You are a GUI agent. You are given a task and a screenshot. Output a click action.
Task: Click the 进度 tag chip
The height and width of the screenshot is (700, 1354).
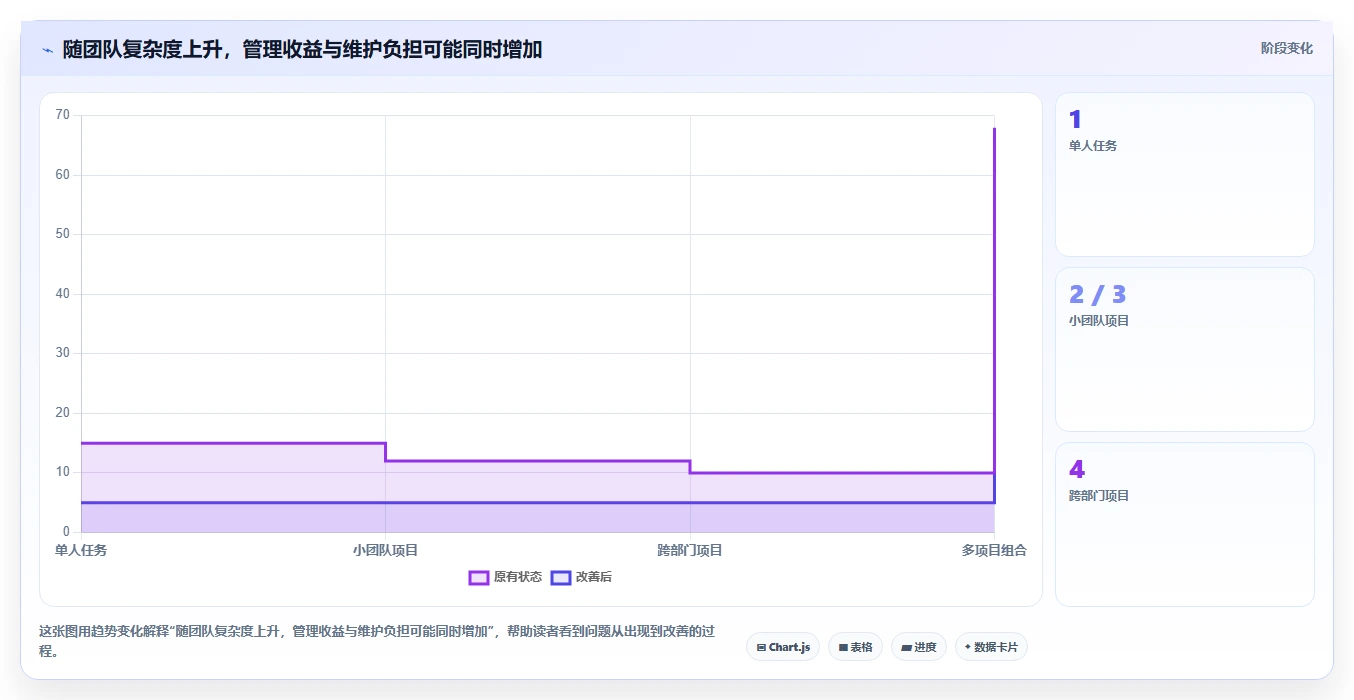(x=918, y=647)
